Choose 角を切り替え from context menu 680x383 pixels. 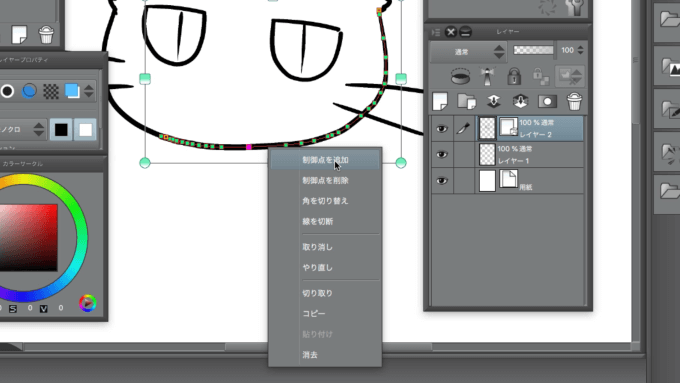(325, 201)
